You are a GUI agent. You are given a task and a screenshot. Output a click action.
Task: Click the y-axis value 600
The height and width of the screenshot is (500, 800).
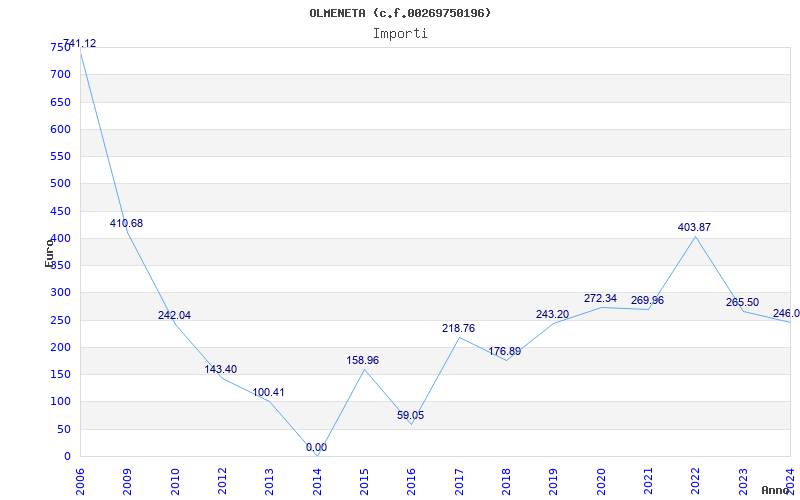click(x=60, y=129)
